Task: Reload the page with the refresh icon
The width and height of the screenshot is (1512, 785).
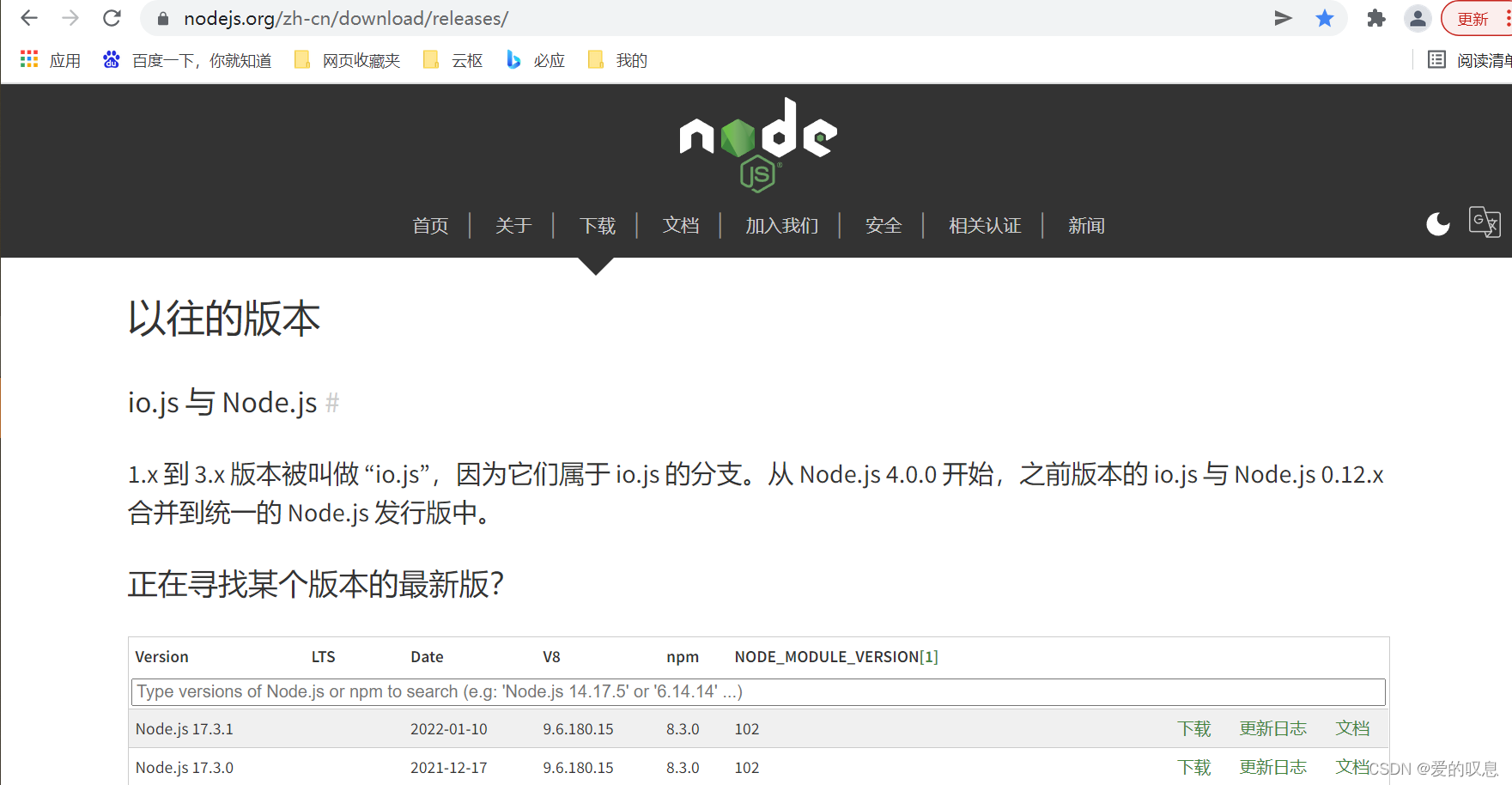Action: tap(112, 18)
